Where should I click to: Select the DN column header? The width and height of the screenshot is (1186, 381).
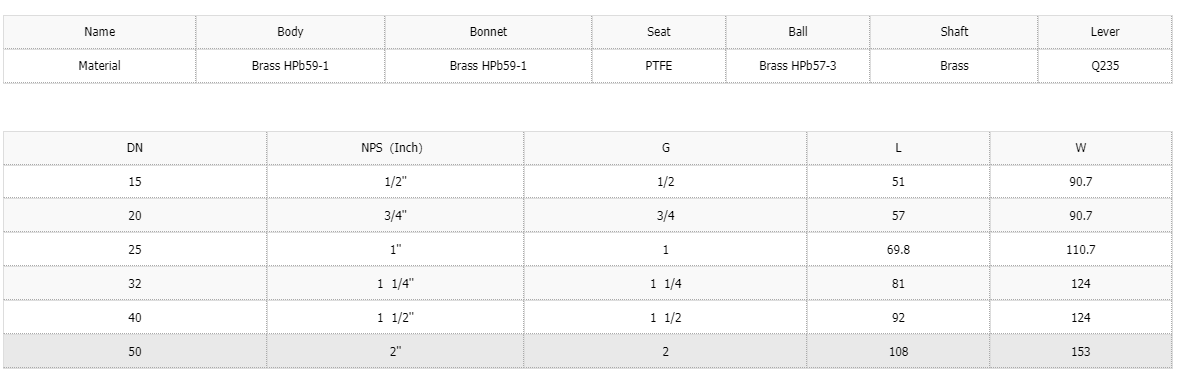pos(135,148)
